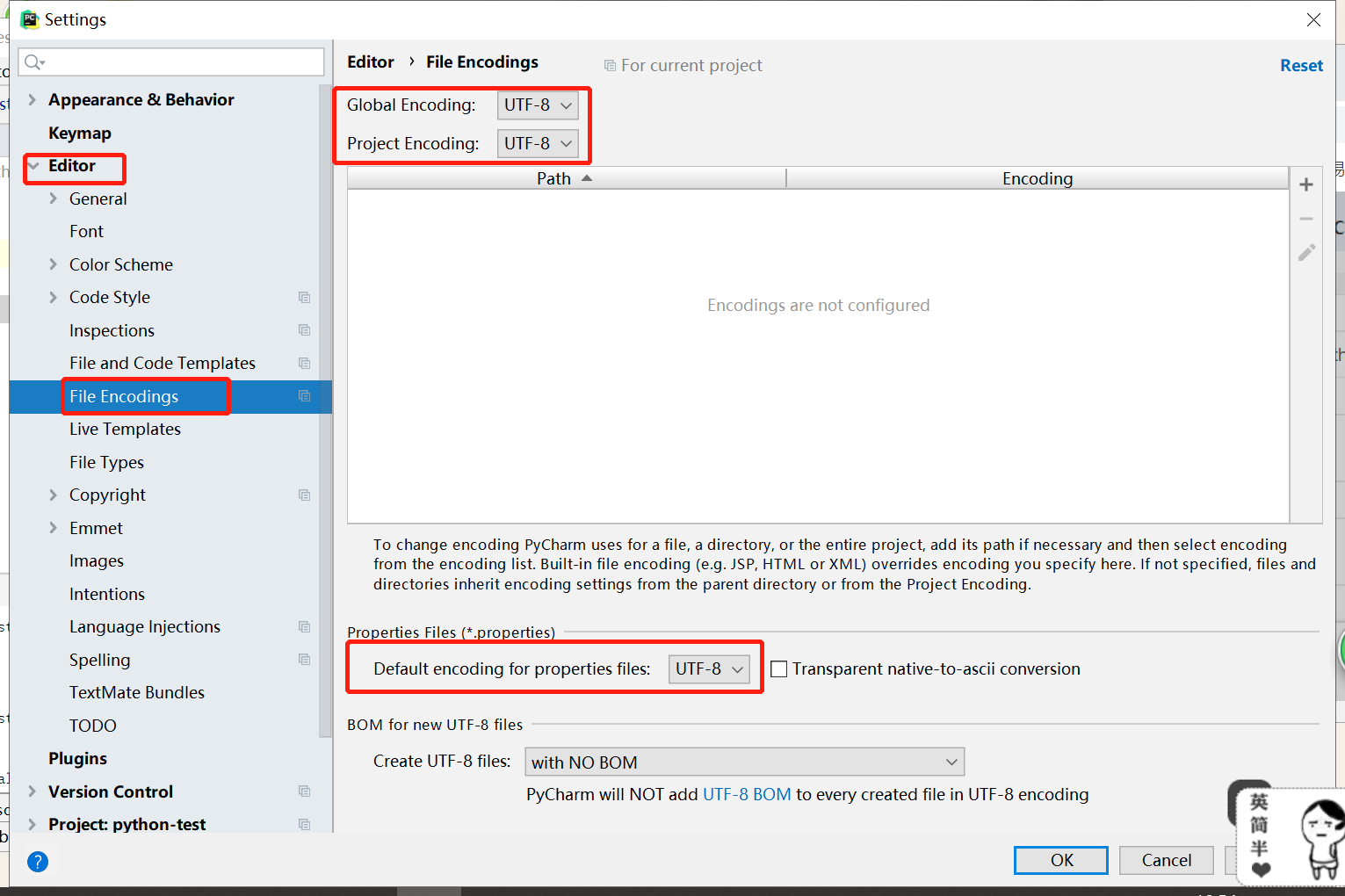Open File and Code Templates page

click(x=163, y=364)
